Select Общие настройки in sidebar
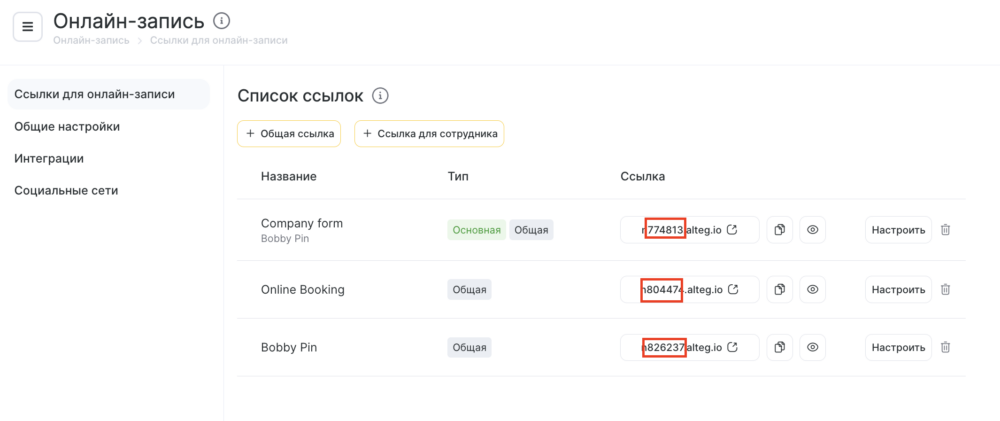The width and height of the screenshot is (1000, 421). point(67,126)
